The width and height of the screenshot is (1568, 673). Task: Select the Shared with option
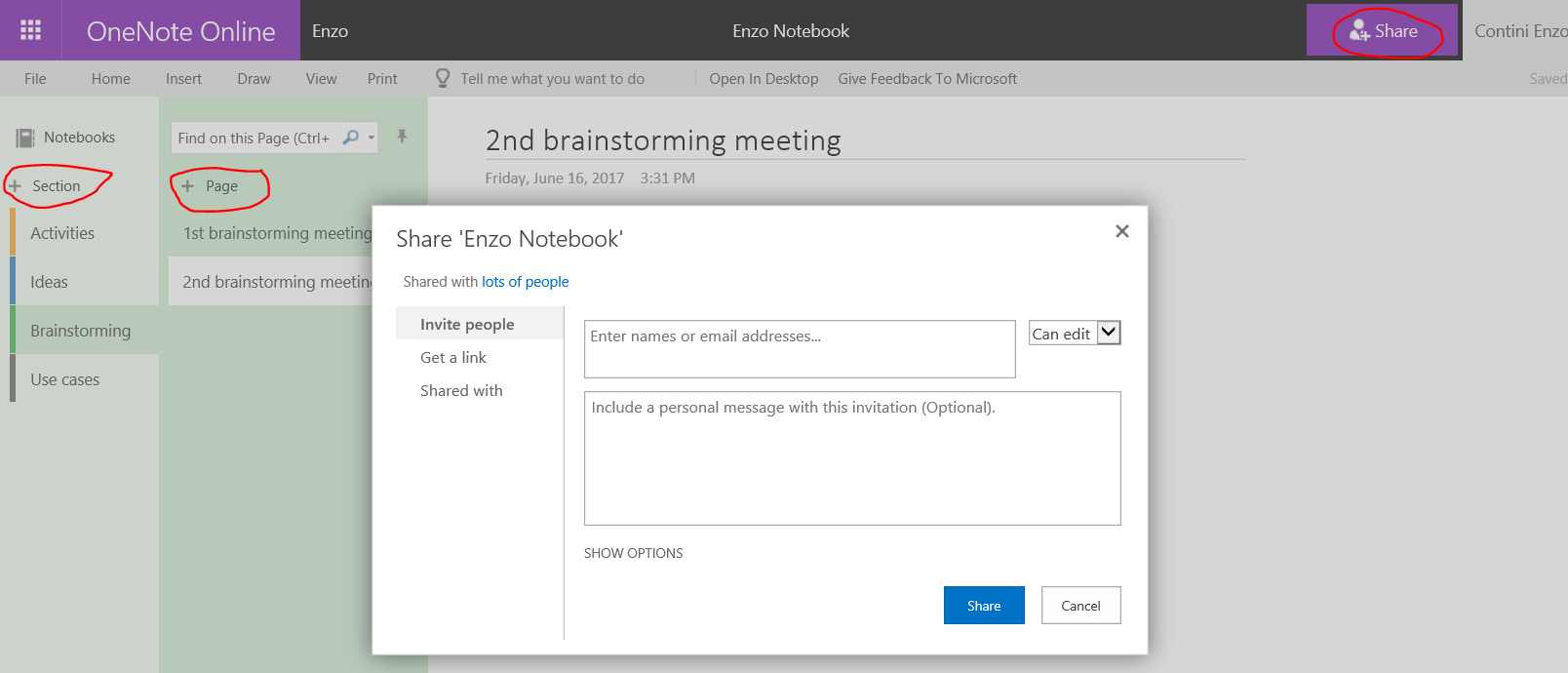coord(461,391)
